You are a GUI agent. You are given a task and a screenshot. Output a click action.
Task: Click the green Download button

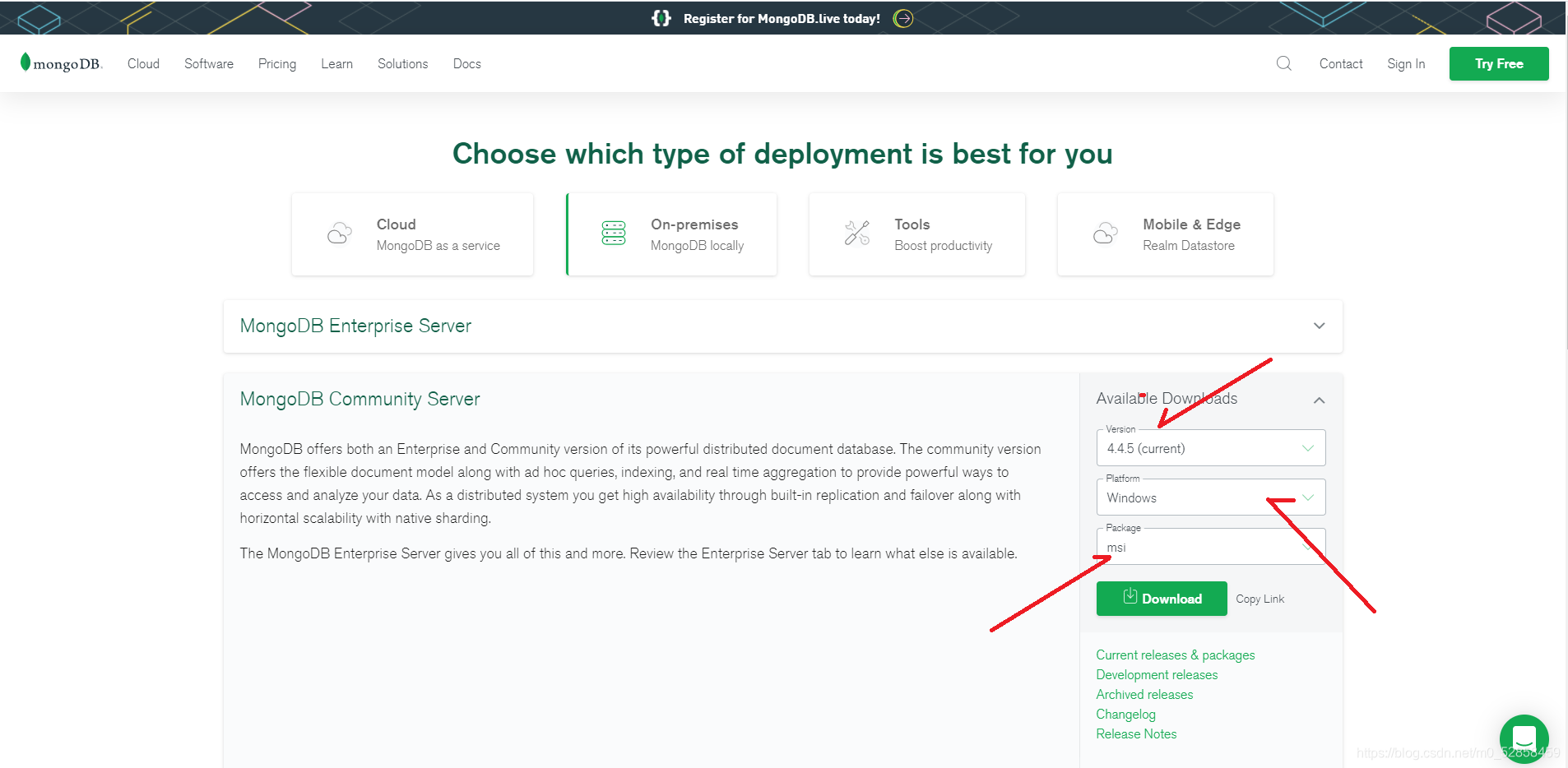[1162, 599]
